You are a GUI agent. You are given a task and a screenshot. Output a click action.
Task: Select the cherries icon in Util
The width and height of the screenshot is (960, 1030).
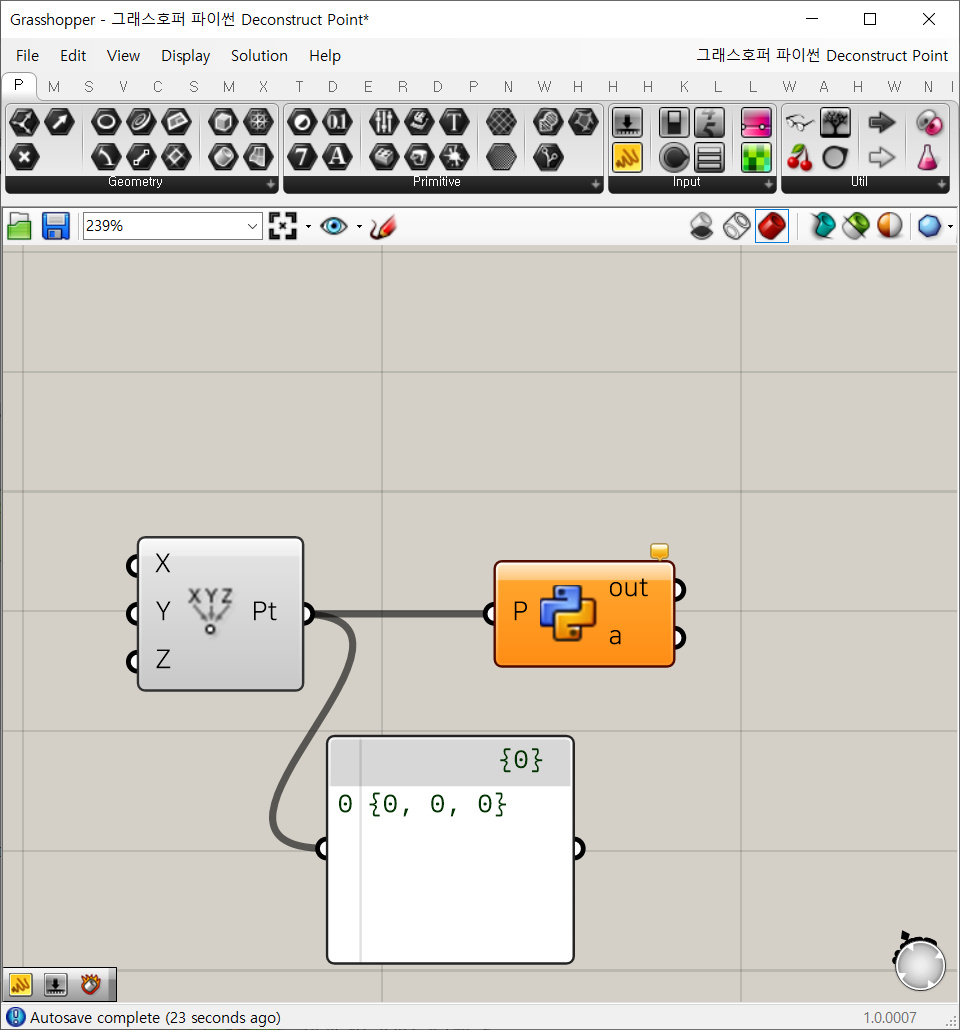pos(800,158)
